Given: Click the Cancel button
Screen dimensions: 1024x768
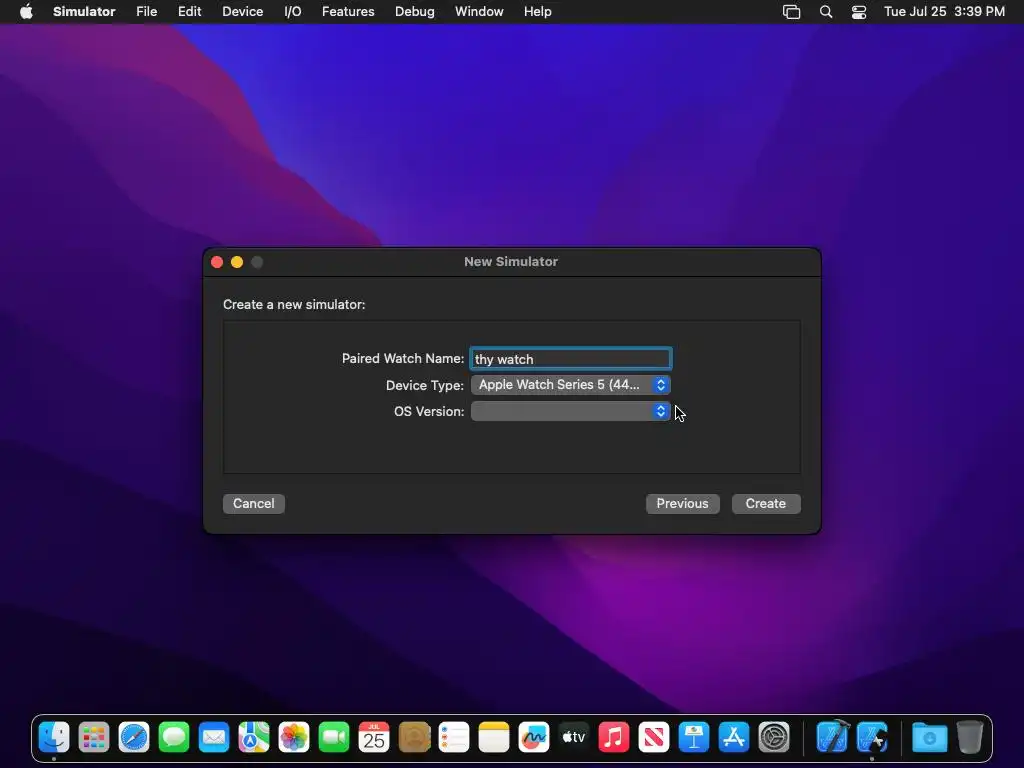Looking at the screenshot, I should point(253,504).
